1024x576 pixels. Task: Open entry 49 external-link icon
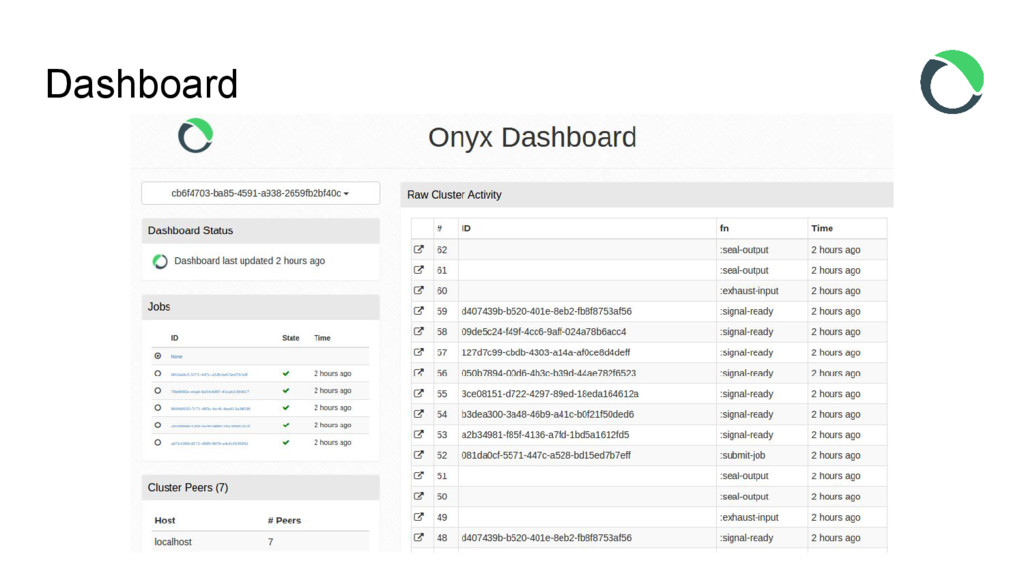419,517
